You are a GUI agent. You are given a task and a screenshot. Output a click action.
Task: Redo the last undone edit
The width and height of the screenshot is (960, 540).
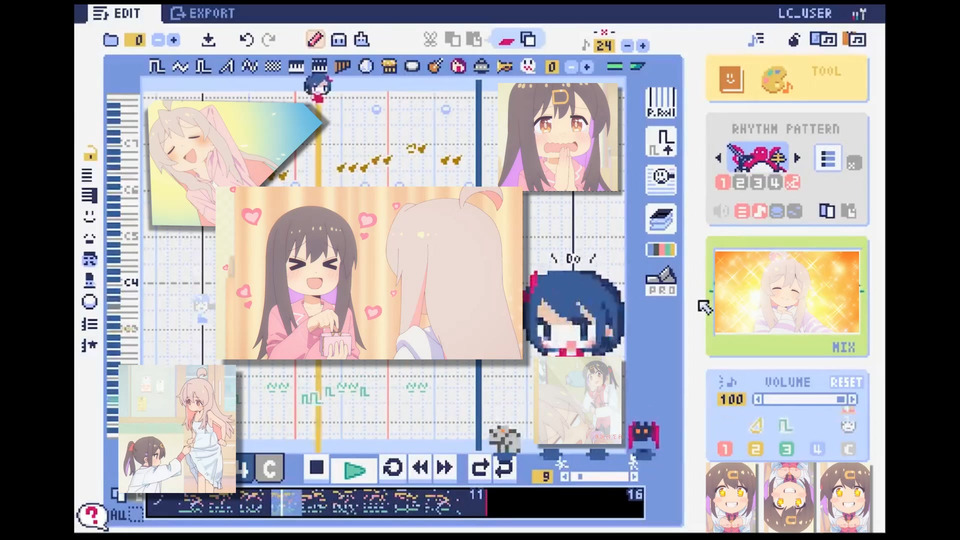click(x=269, y=40)
